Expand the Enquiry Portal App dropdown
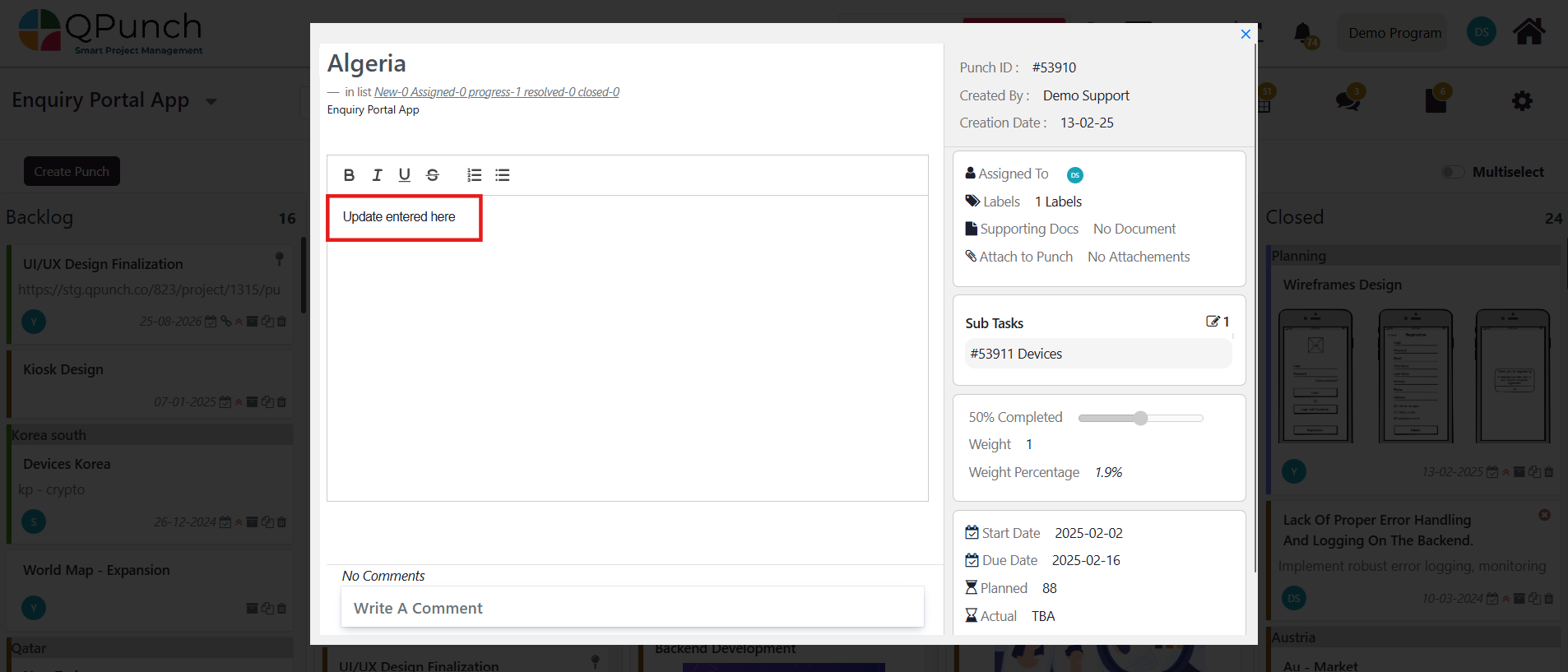 (211, 102)
